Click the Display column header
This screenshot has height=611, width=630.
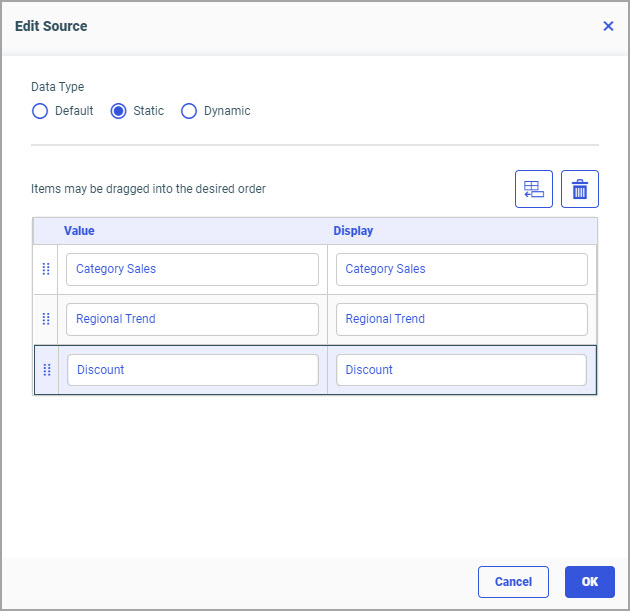click(x=353, y=231)
